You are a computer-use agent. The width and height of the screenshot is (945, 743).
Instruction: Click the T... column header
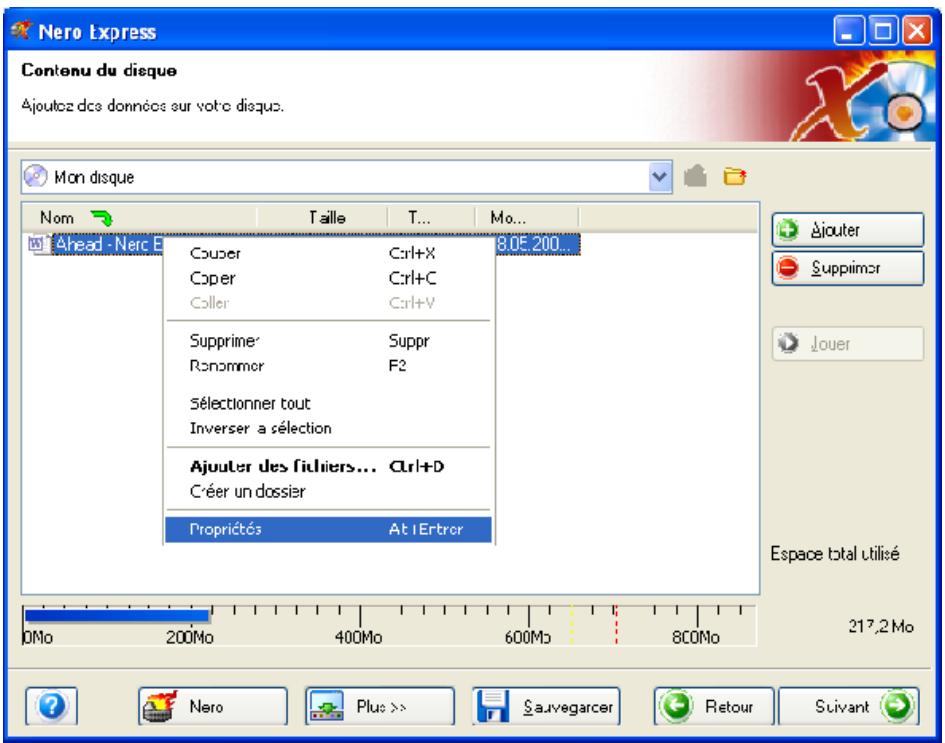pos(432,218)
